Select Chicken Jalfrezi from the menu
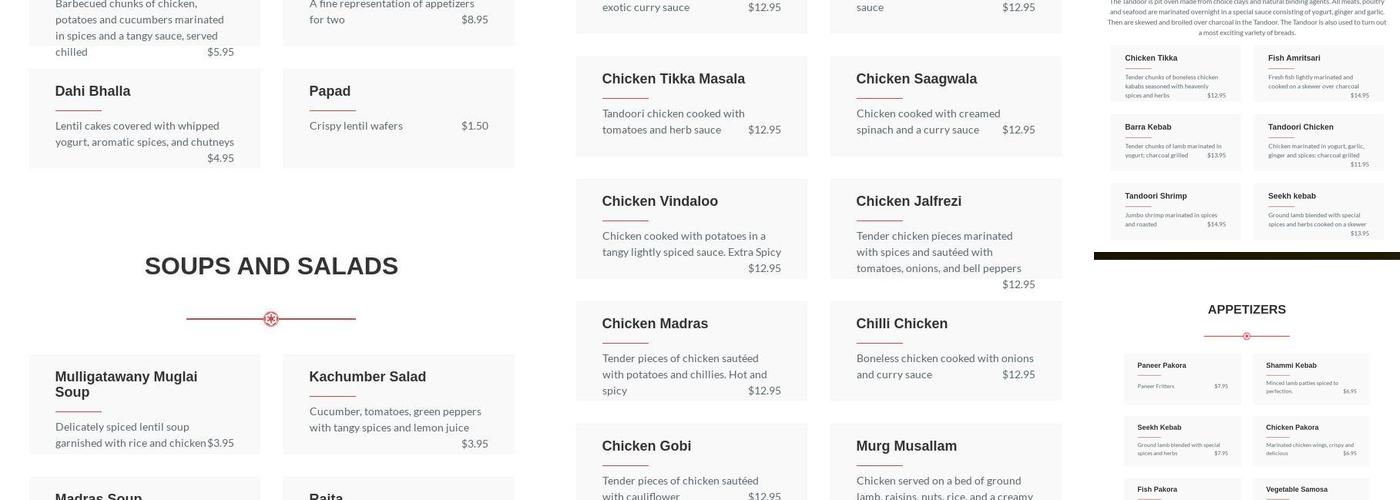This screenshot has width=1400, height=500. point(908,201)
